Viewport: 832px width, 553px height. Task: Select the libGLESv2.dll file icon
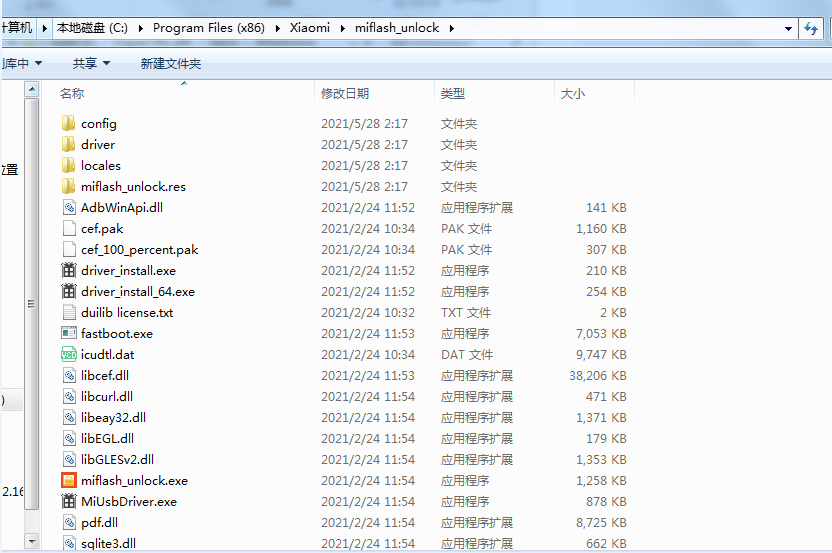69,459
